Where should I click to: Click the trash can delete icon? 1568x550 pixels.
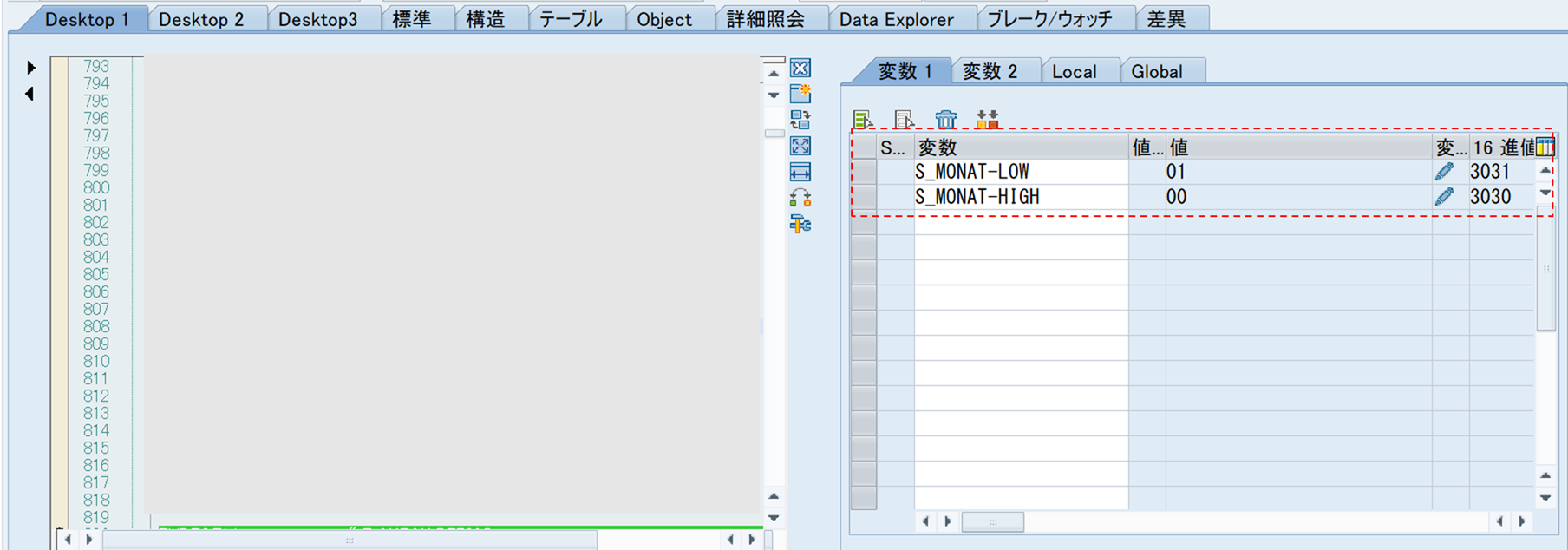pos(946,119)
